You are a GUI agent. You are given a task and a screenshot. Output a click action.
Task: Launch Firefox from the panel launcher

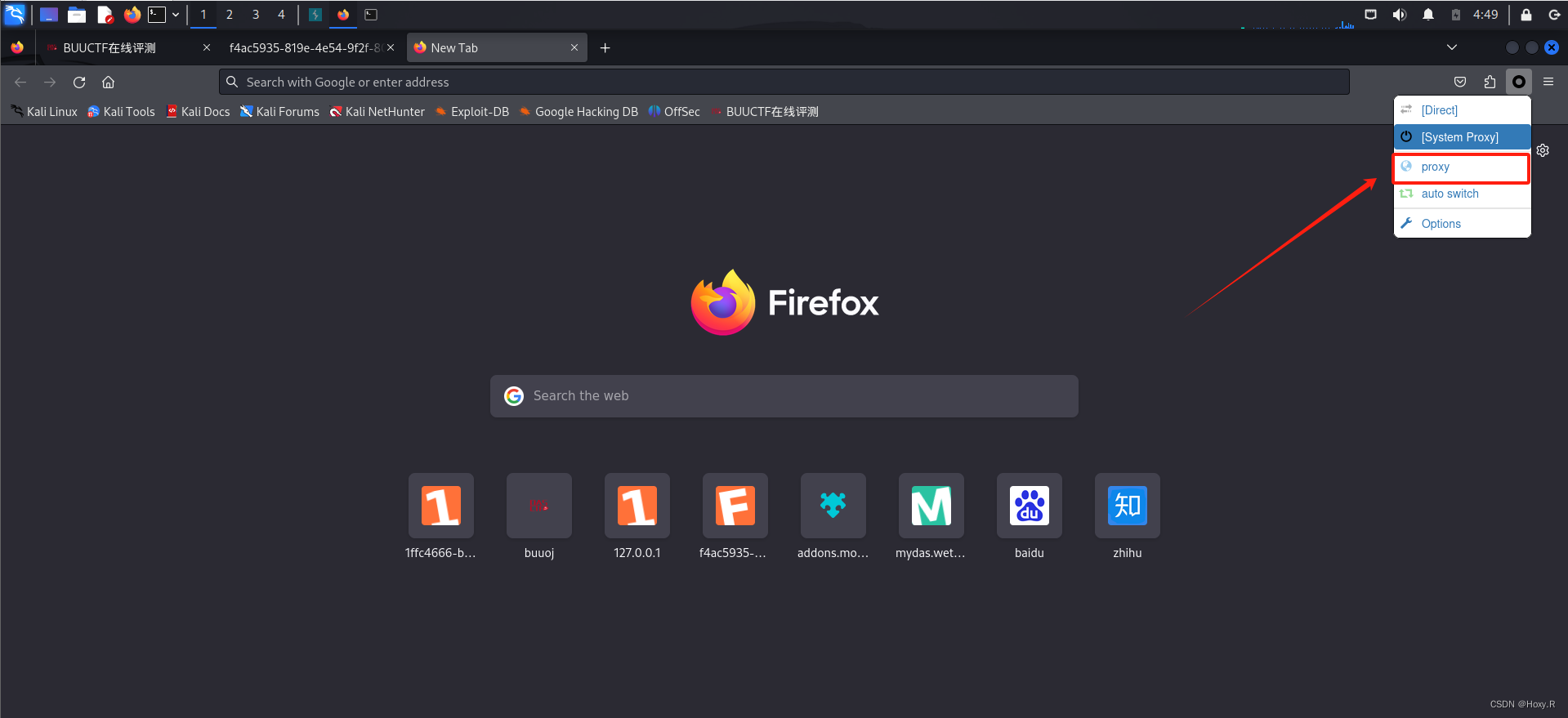[132, 15]
